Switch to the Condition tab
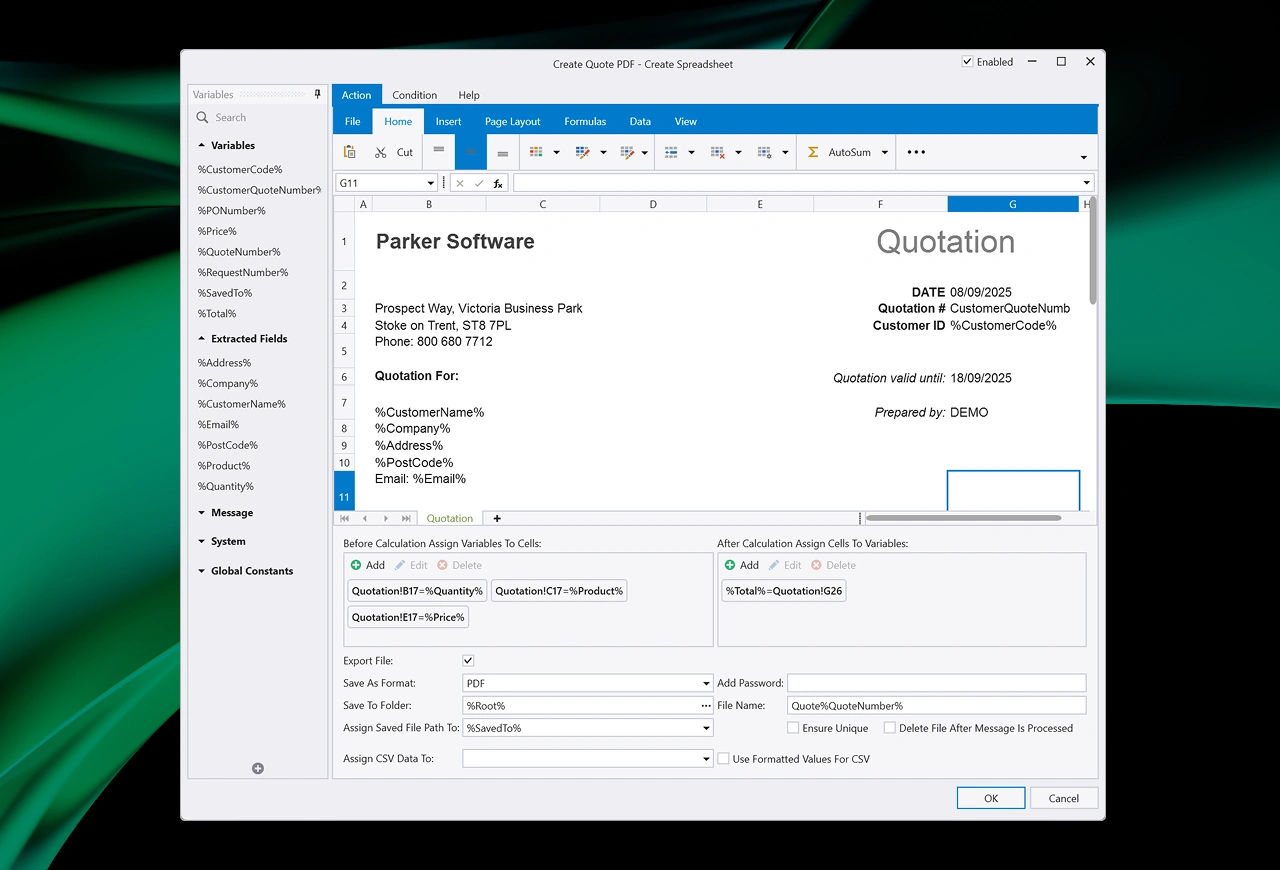This screenshot has width=1280, height=870. point(414,95)
